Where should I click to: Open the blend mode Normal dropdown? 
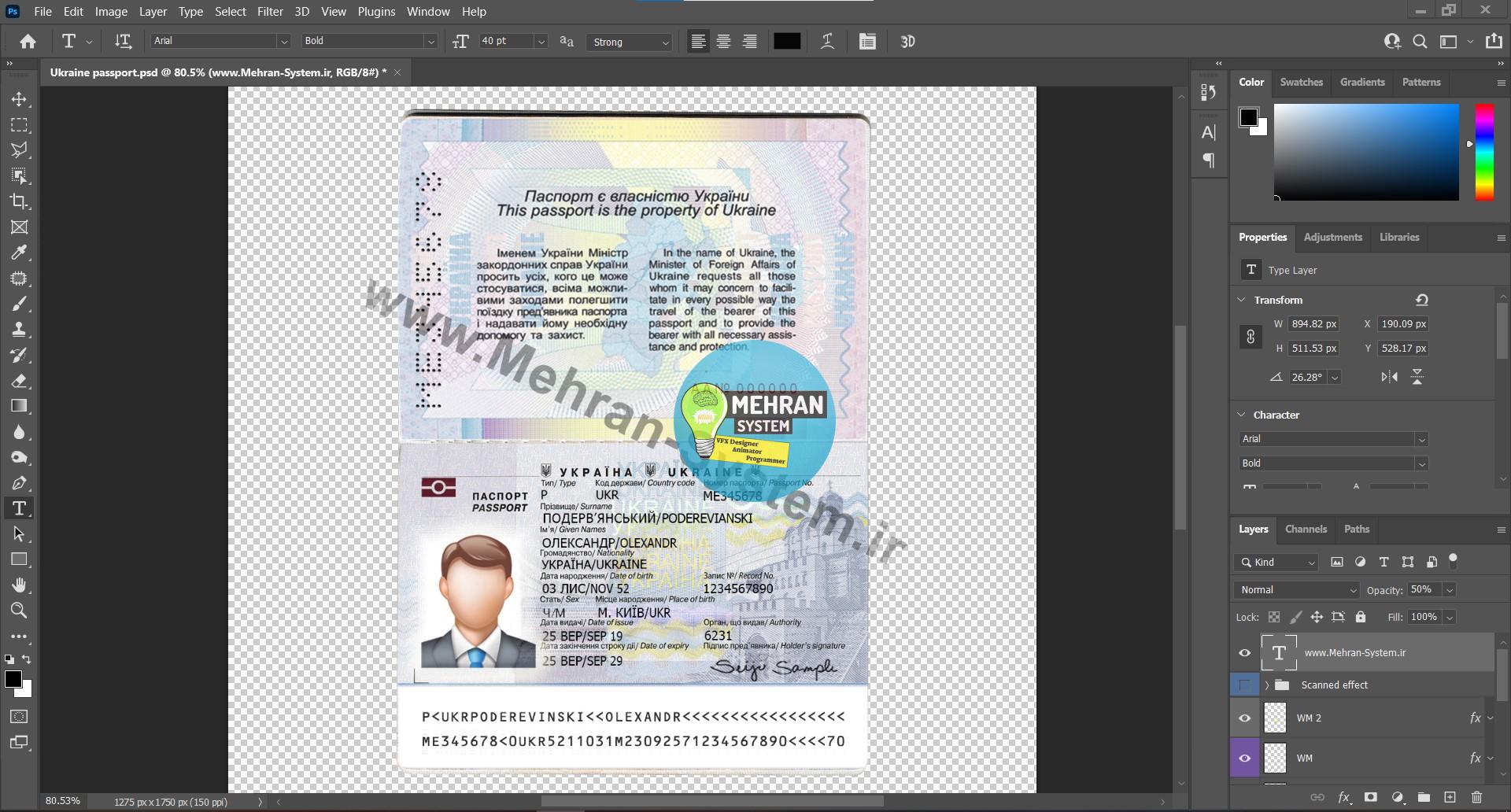(x=1296, y=590)
